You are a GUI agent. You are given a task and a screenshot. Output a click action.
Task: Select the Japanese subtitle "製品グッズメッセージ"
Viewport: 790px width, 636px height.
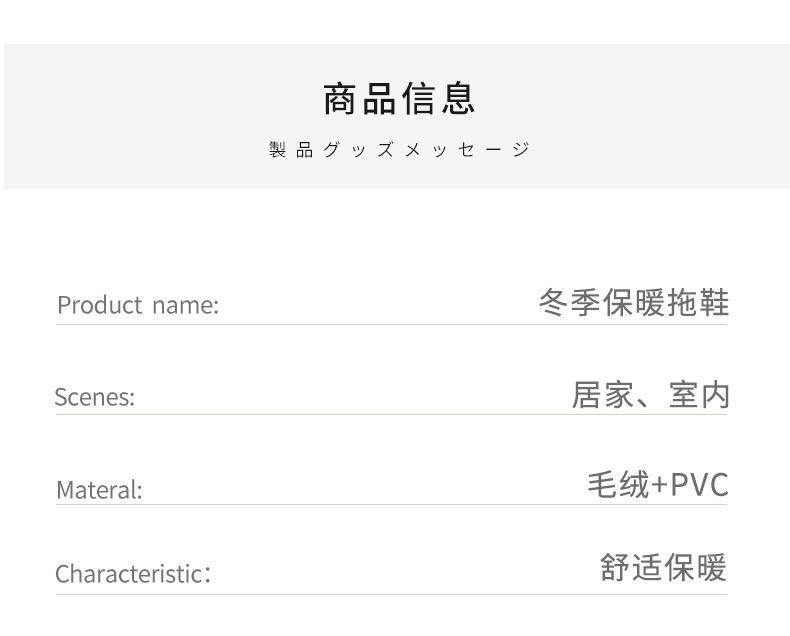click(x=399, y=150)
